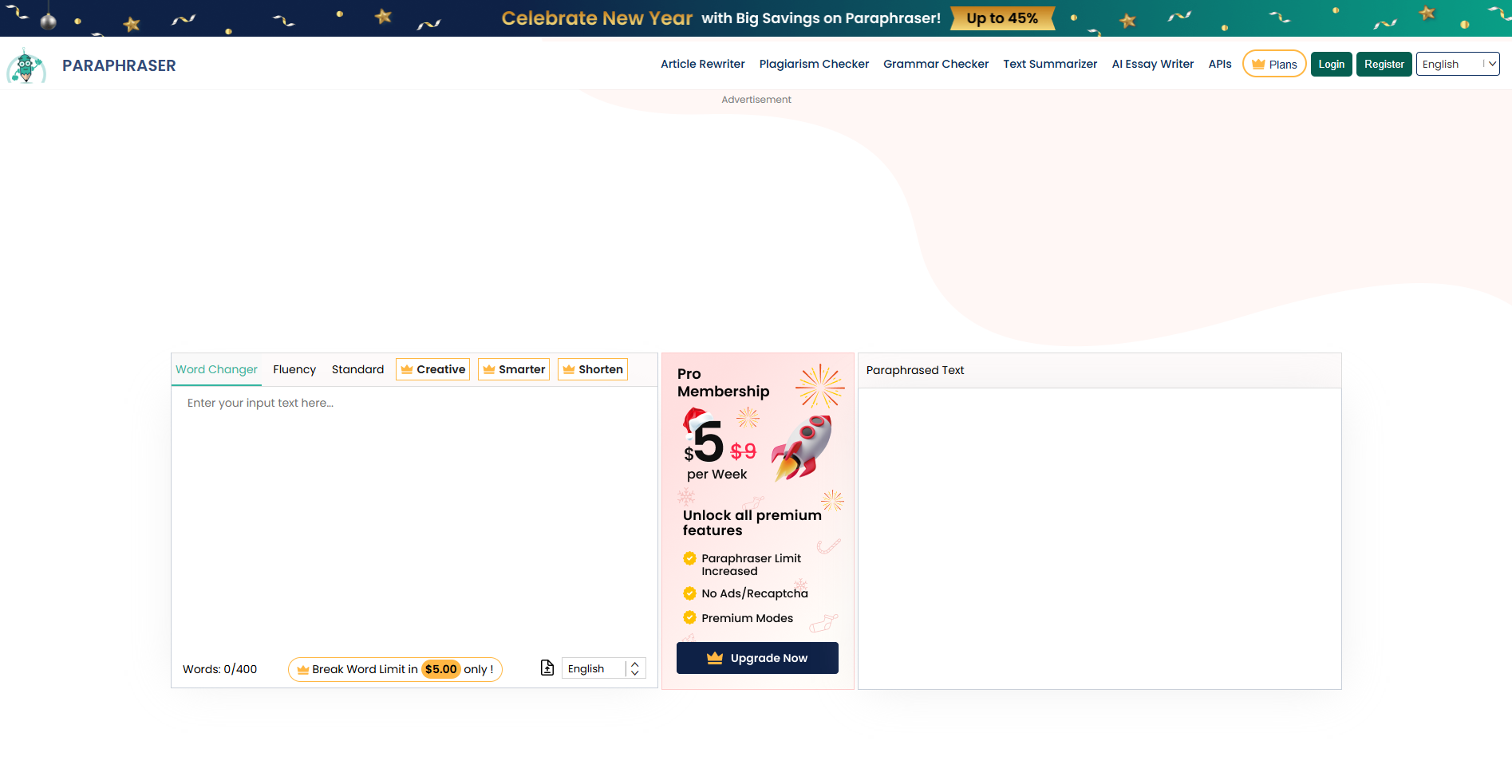Click the 'per Week' price label
The image size is (1512, 784).
click(717, 475)
